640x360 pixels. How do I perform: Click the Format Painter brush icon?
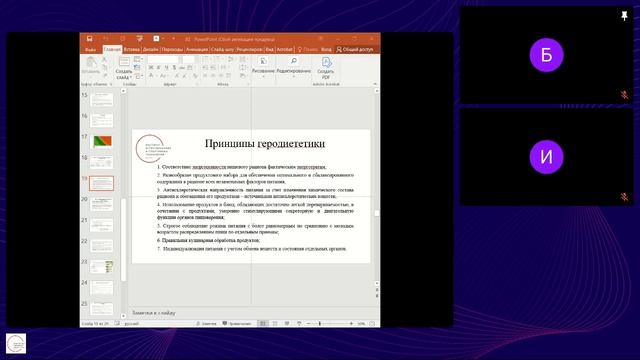pyautogui.click(x=104, y=75)
